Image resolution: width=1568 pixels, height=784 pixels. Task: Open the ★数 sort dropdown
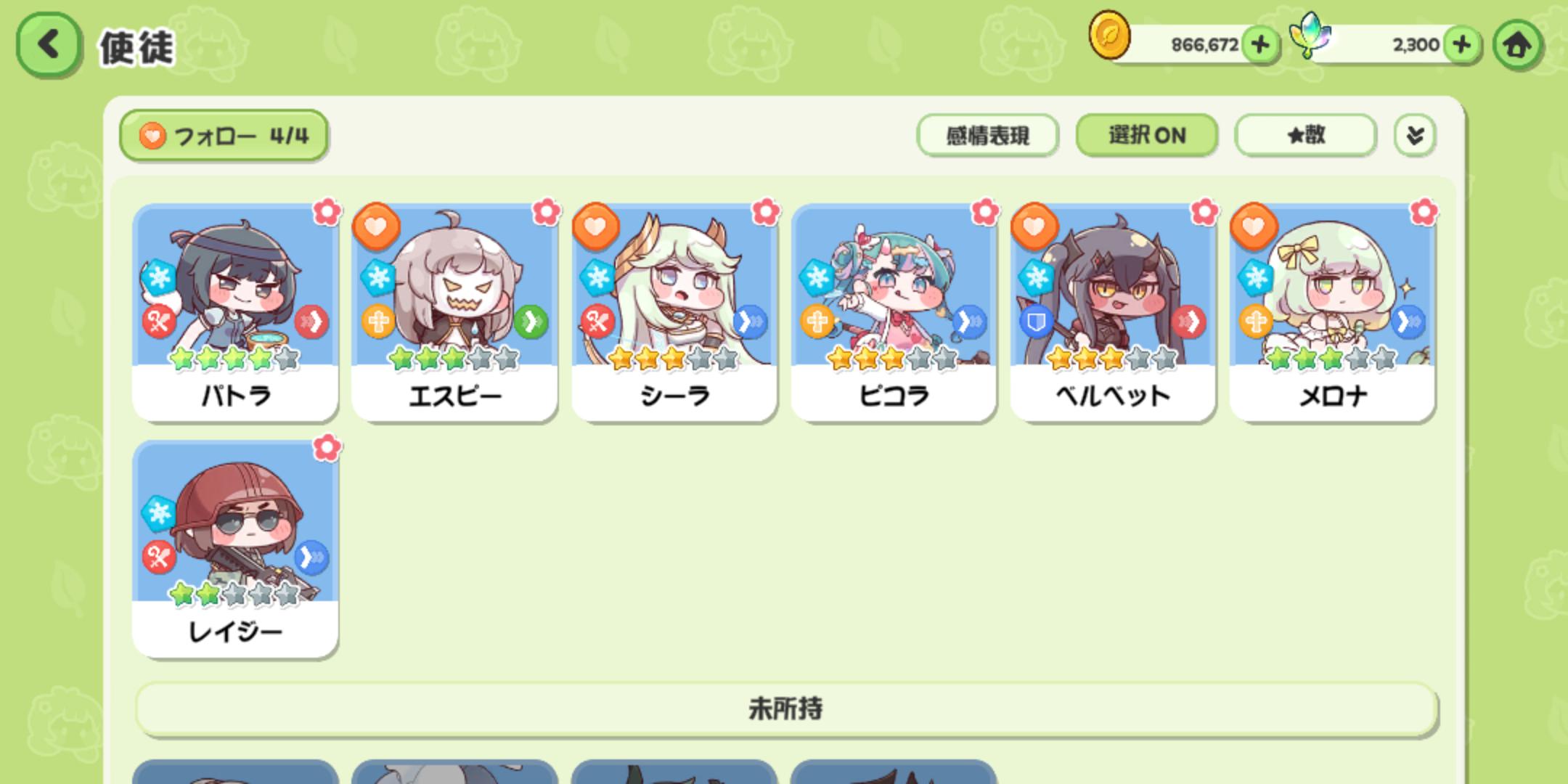click(1305, 135)
